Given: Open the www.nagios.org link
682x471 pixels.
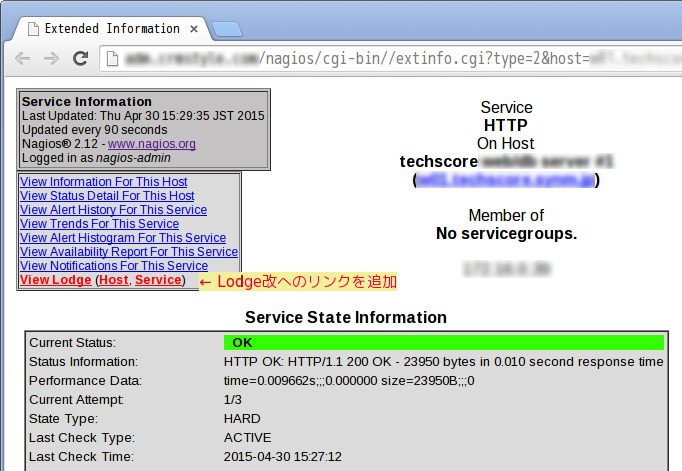Looking at the screenshot, I should (152, 144).
